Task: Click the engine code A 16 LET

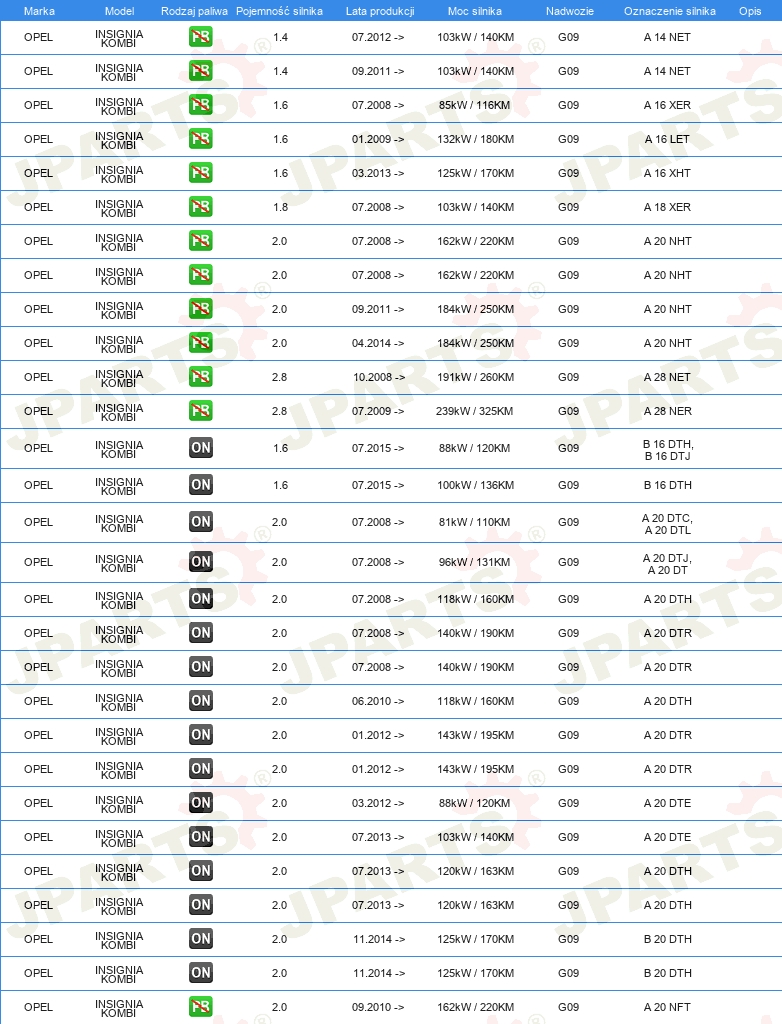Action: click(667, 139)
